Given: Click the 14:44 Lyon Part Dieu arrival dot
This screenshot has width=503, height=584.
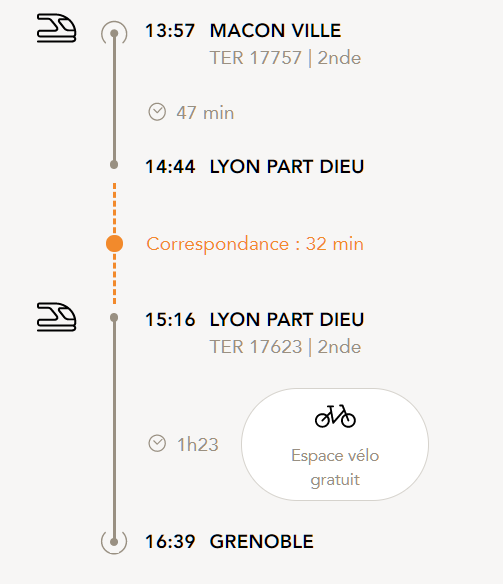Looking at the screenshot, I should click(x=114, y=165).
